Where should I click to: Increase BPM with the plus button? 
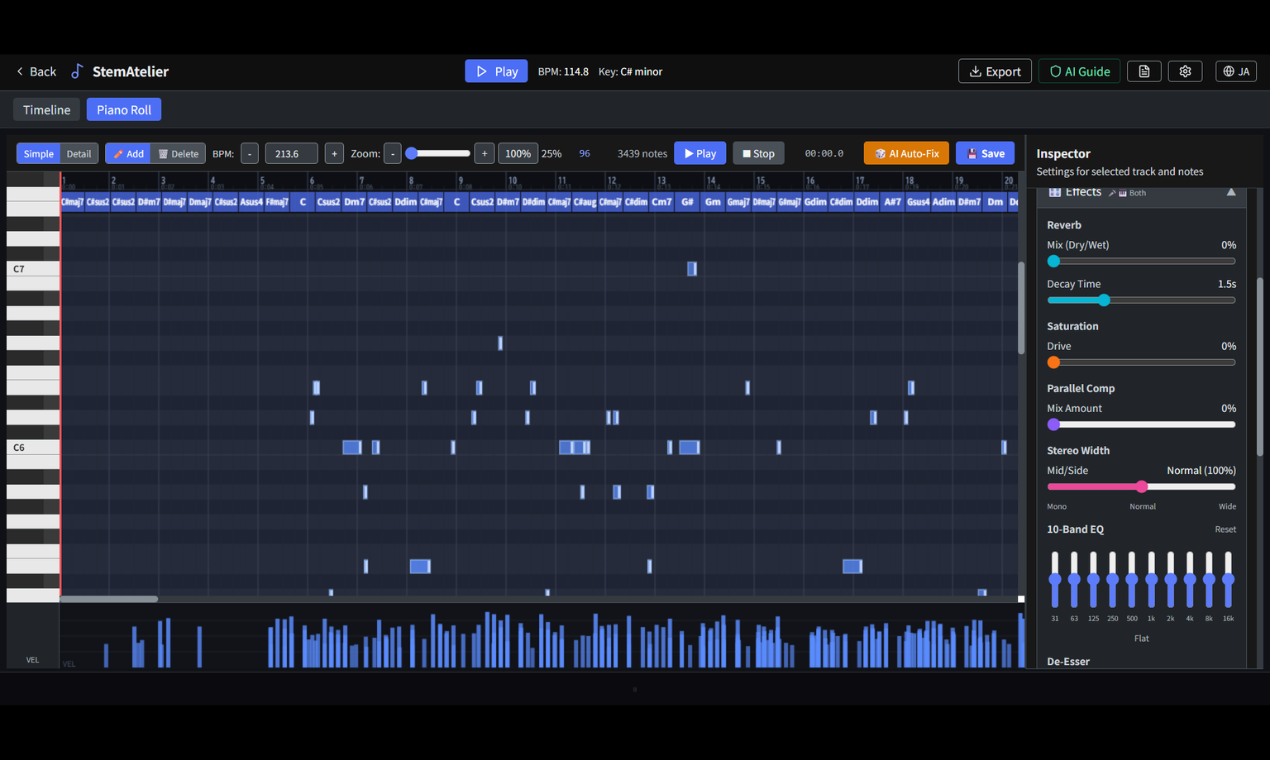334,154
